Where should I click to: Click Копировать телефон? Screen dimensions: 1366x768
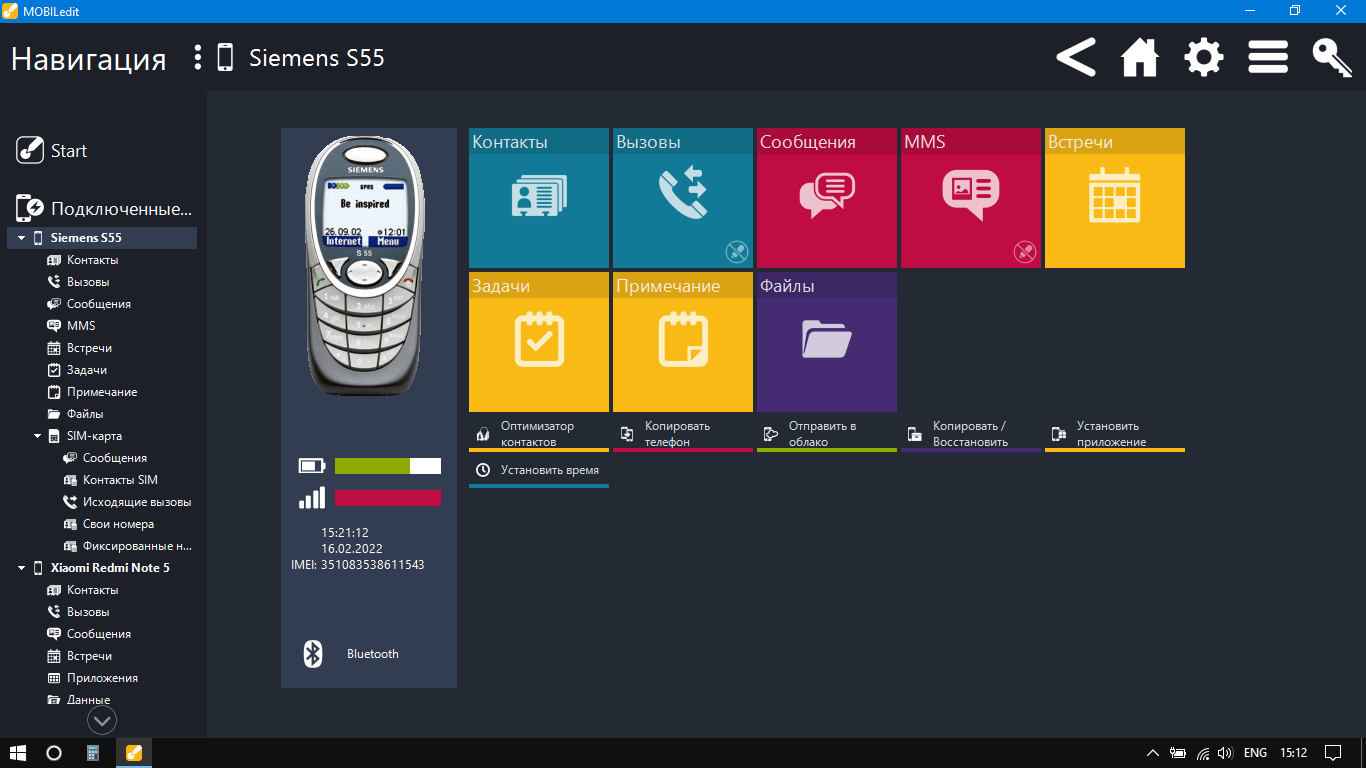tap(682, 434)
